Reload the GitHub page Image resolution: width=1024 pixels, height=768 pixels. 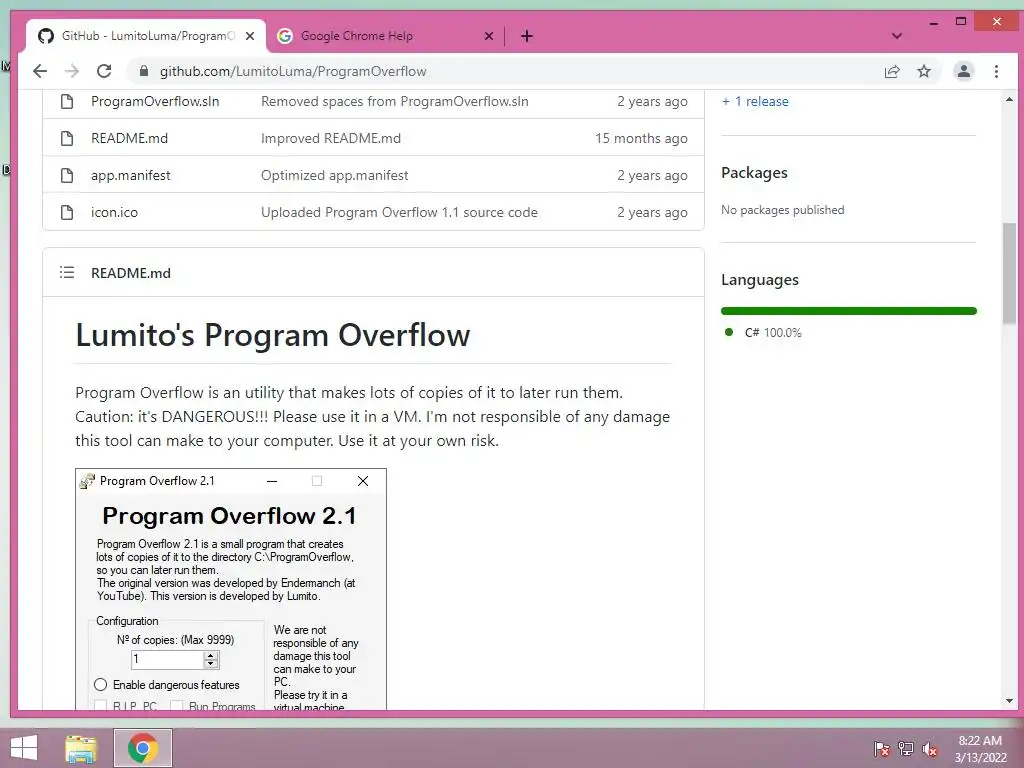[x=104, y=71]
